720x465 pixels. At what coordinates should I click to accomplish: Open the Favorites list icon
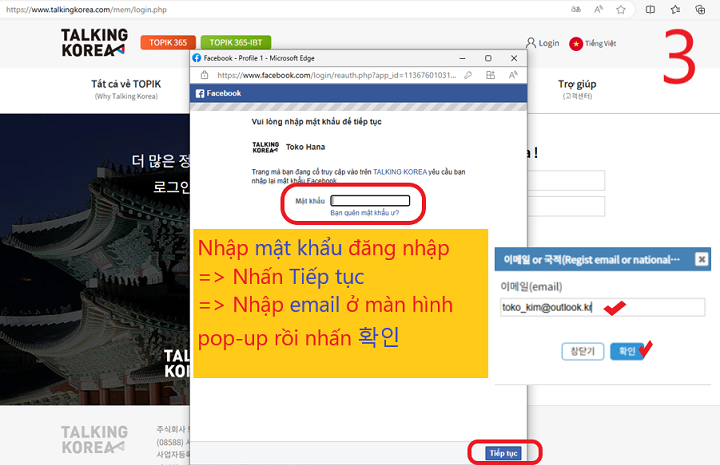point(675,9)
